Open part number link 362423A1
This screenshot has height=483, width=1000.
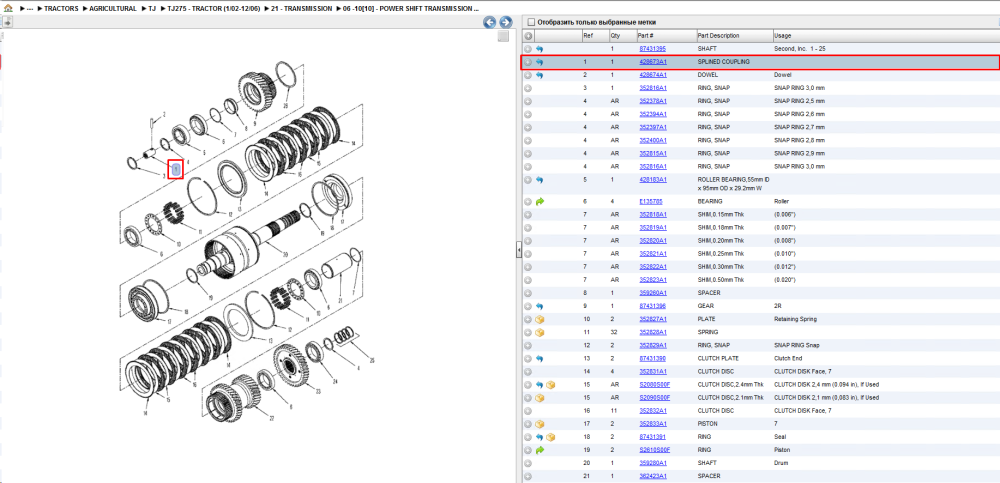click(652, 476)
